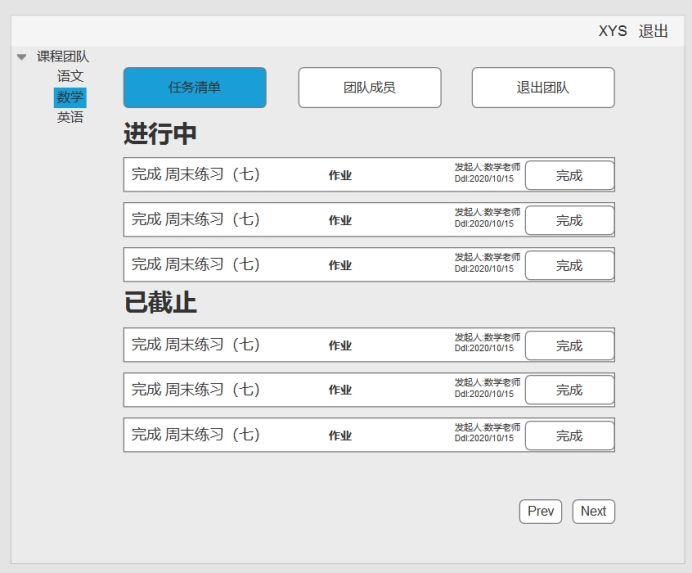Click 完成 on second 已截止 task
Image resolution: width=692 pixels, height=573 pixels.
click(569, 390)
